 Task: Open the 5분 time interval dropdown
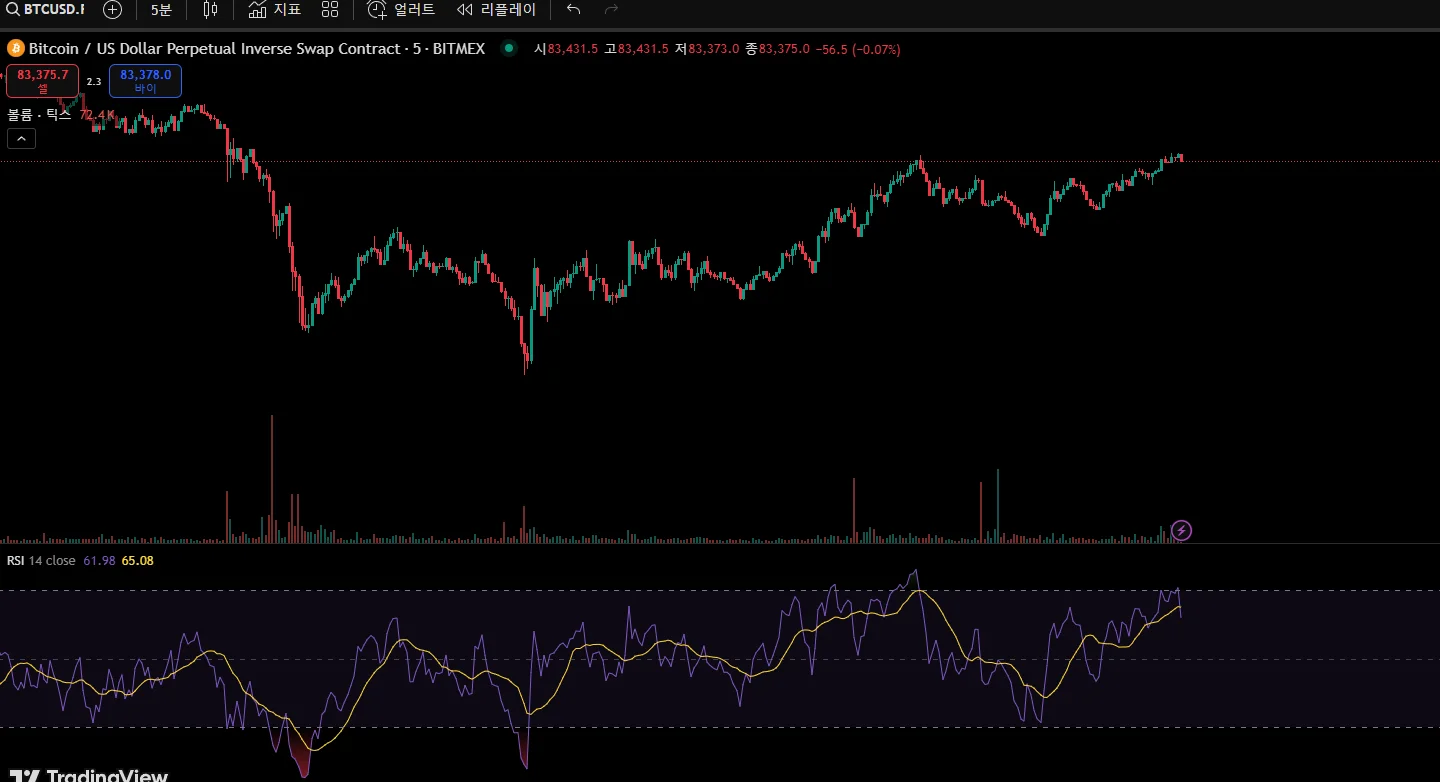point(161,10)
